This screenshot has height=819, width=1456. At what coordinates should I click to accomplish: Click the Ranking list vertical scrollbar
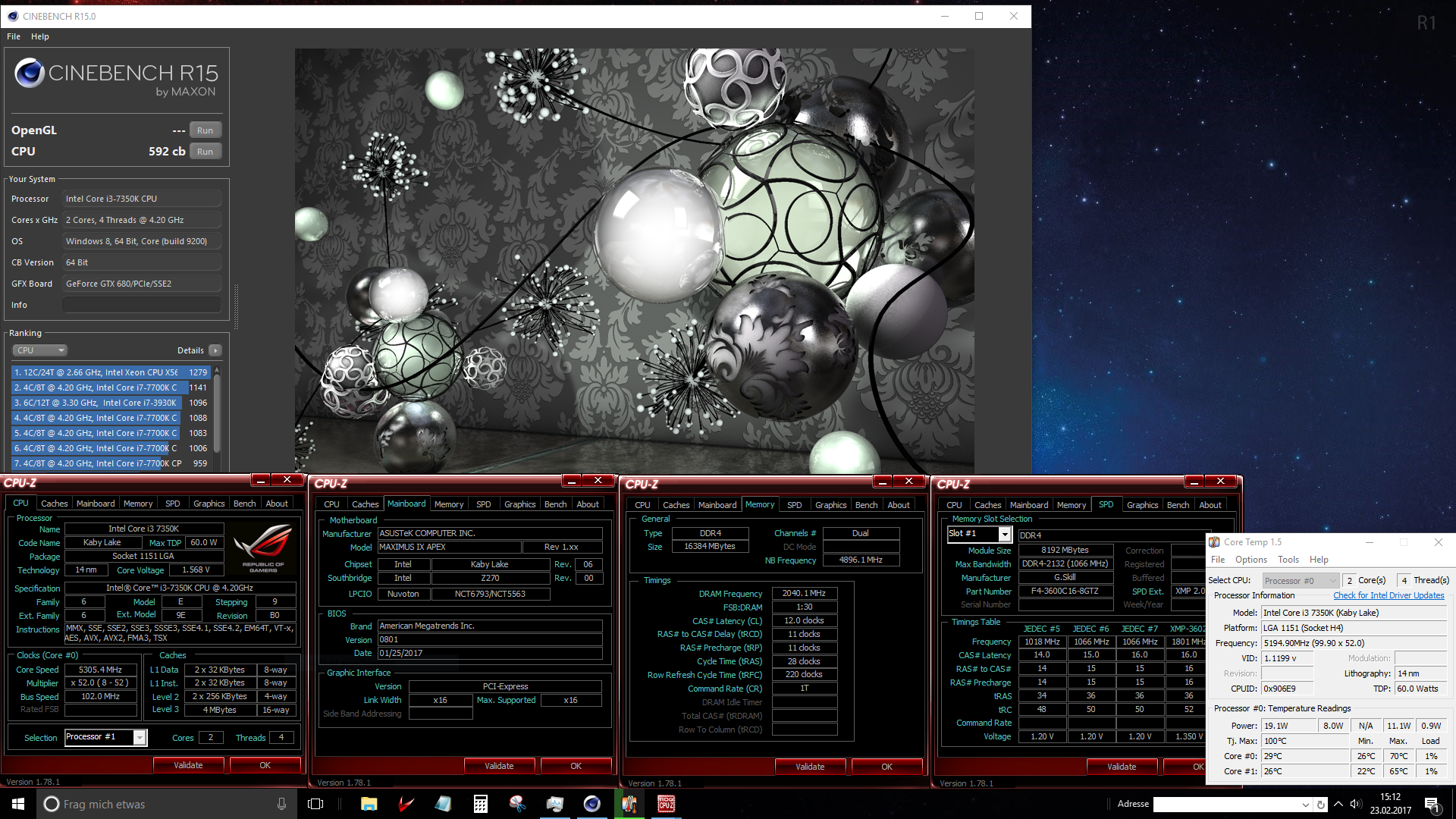click(x=217, y=413)
